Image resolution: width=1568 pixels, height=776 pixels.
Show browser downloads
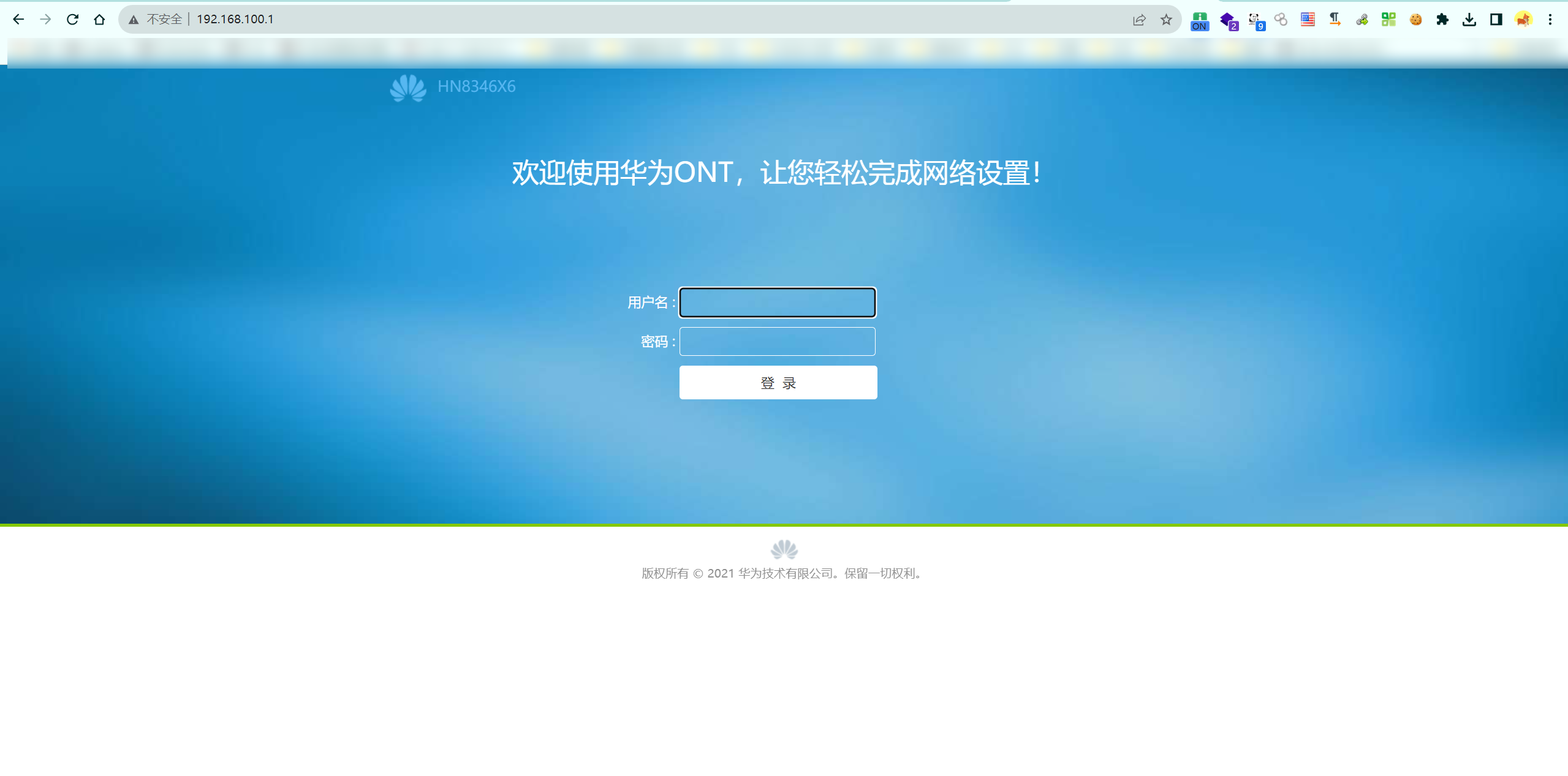(1469, 20)
